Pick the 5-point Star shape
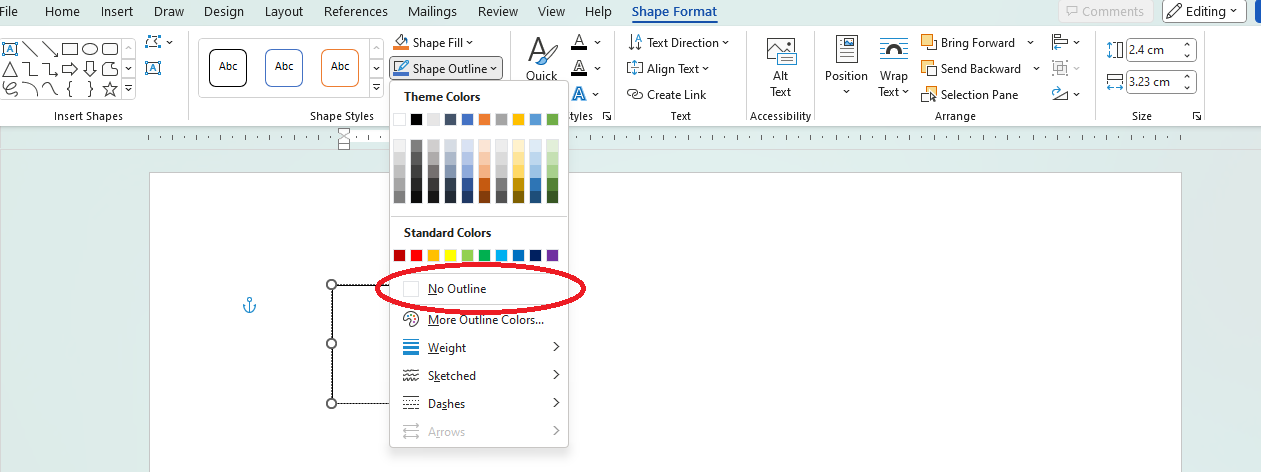 tap(110, 88)
